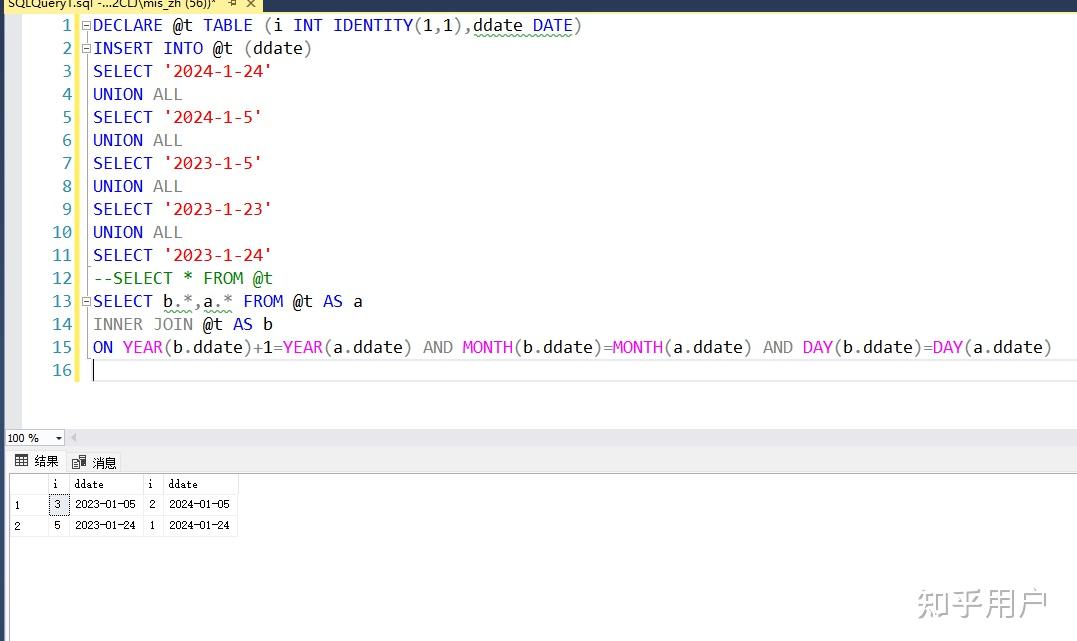Click the messages icon beside 消息
This screenshot has height=641, width=1077.
pos(79,462)
